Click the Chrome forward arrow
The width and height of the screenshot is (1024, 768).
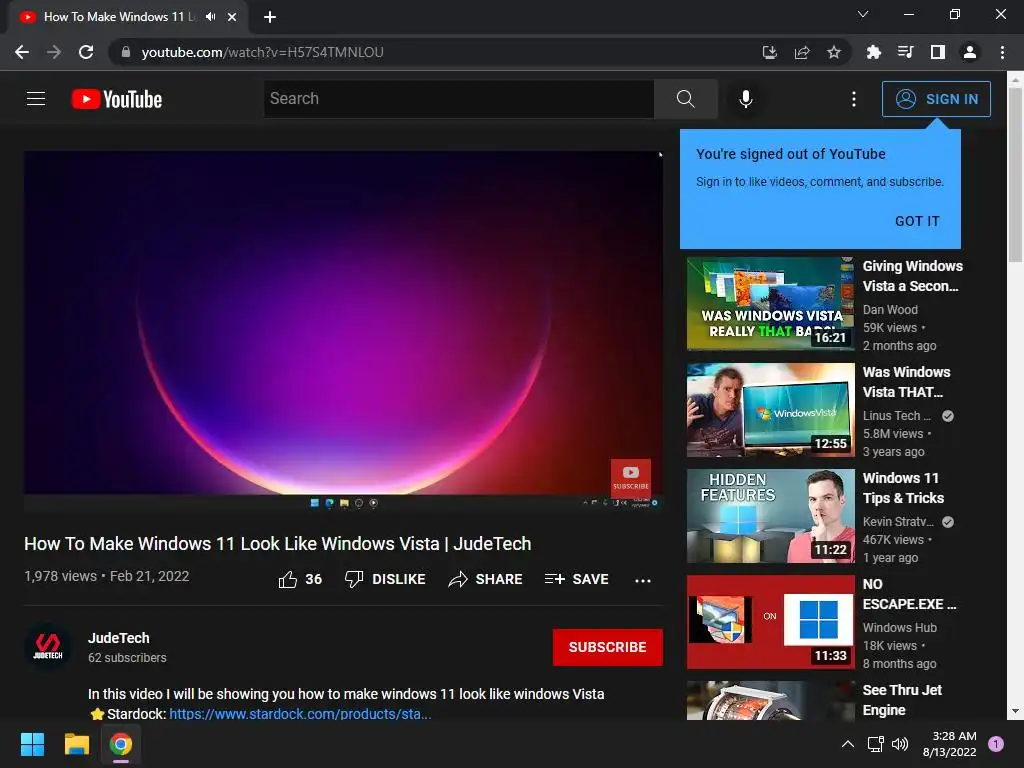(x=54, y=52)
